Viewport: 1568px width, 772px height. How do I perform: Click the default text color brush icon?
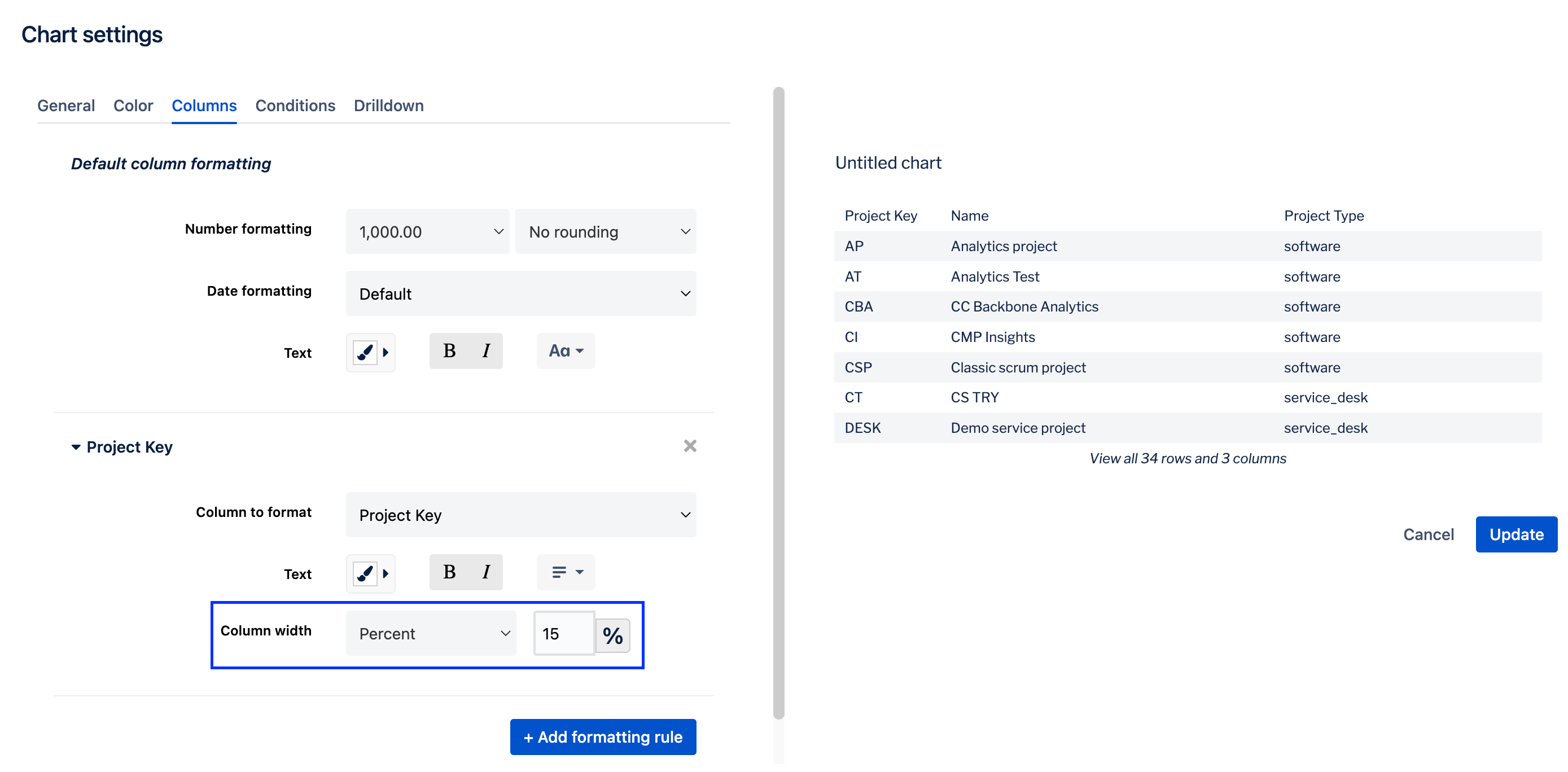click(365, 352)
